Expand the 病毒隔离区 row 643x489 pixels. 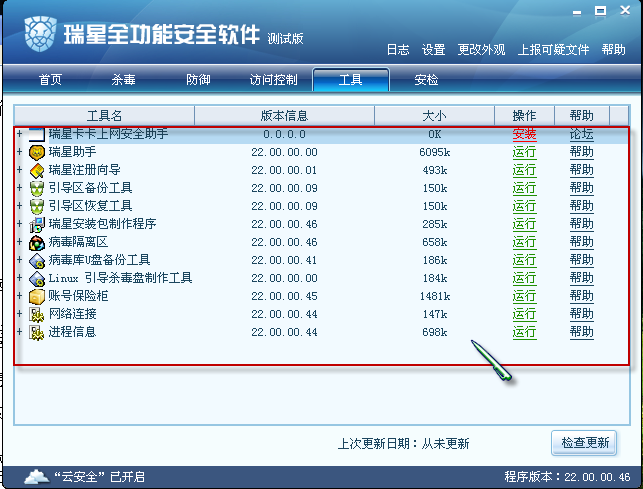click(x=19, y=242)
